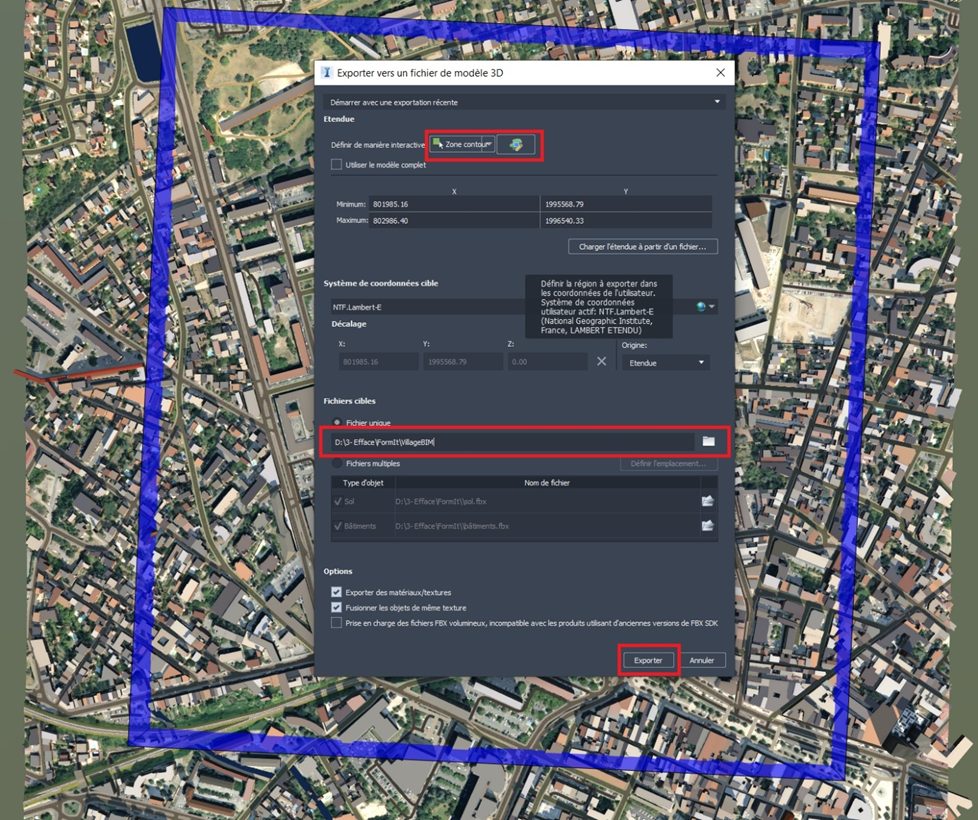Click Charger l'étendue à partir d'un fichier button
Image resolution: width=978 pixels, height=820 pixels.
click(644, 247)
